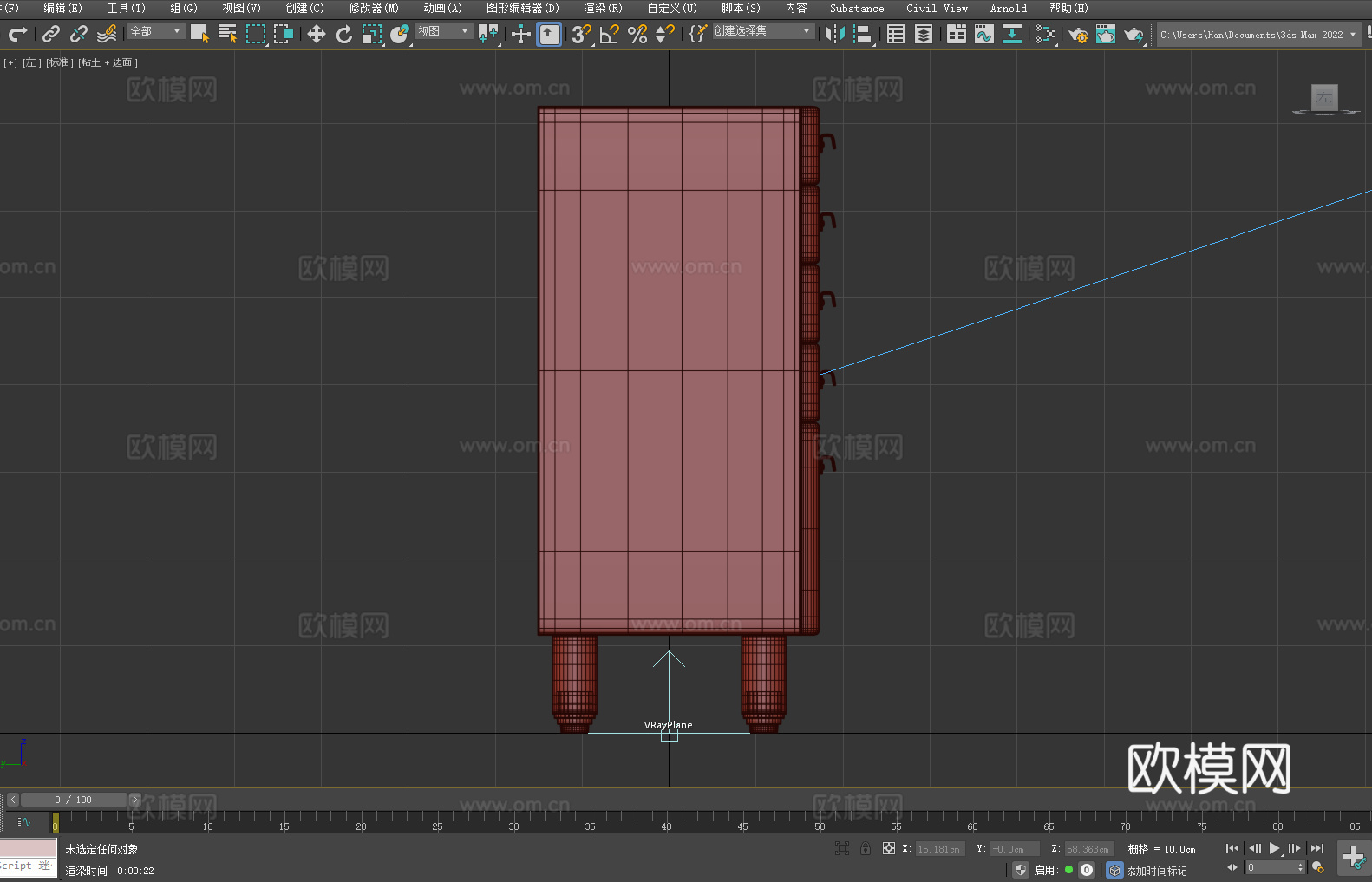Select the Select Object tool
Viewport: 1372px width, 882px height.
tap(199, 34)
